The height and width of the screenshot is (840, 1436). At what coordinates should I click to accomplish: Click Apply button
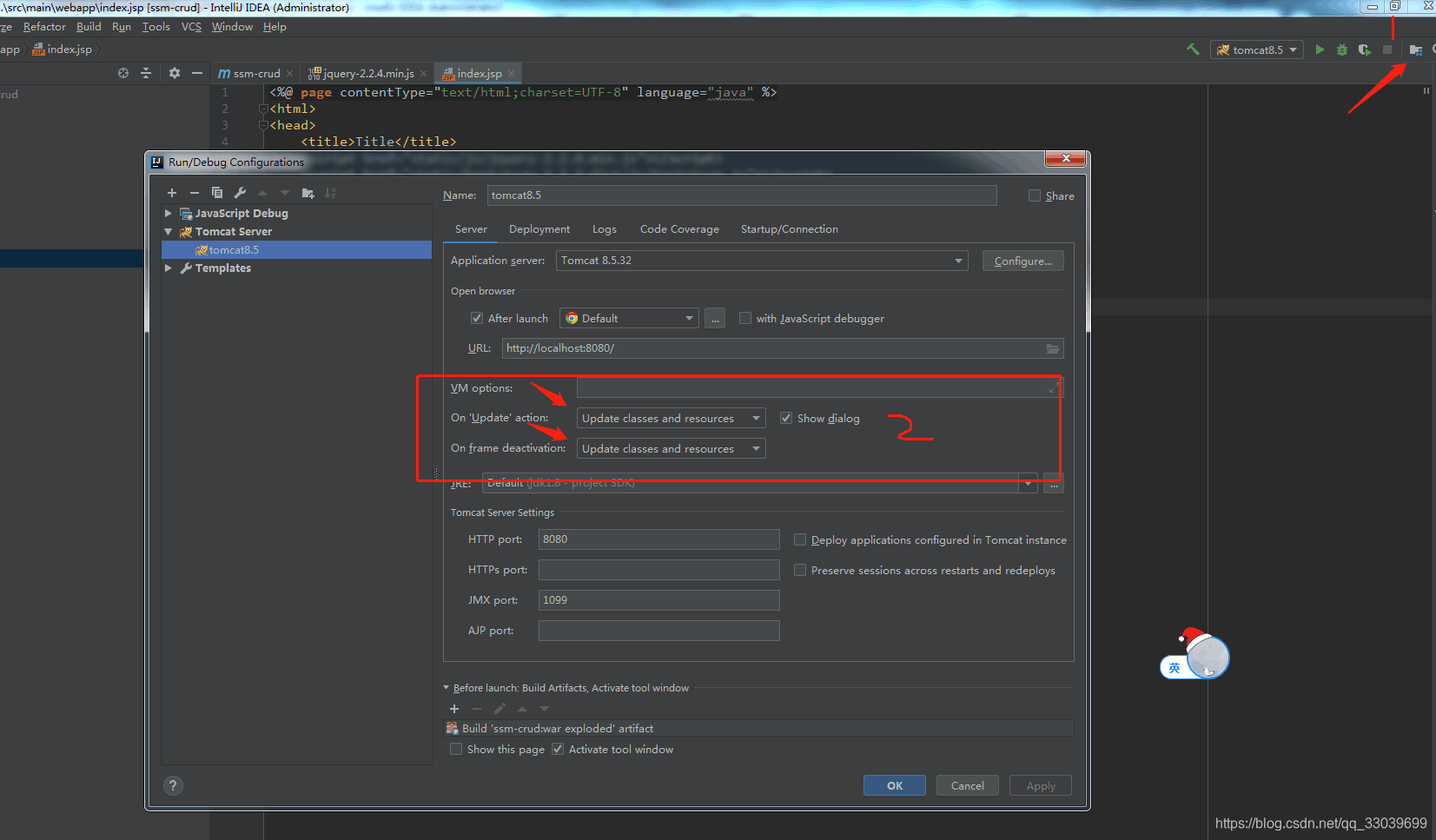[1041, 785]
